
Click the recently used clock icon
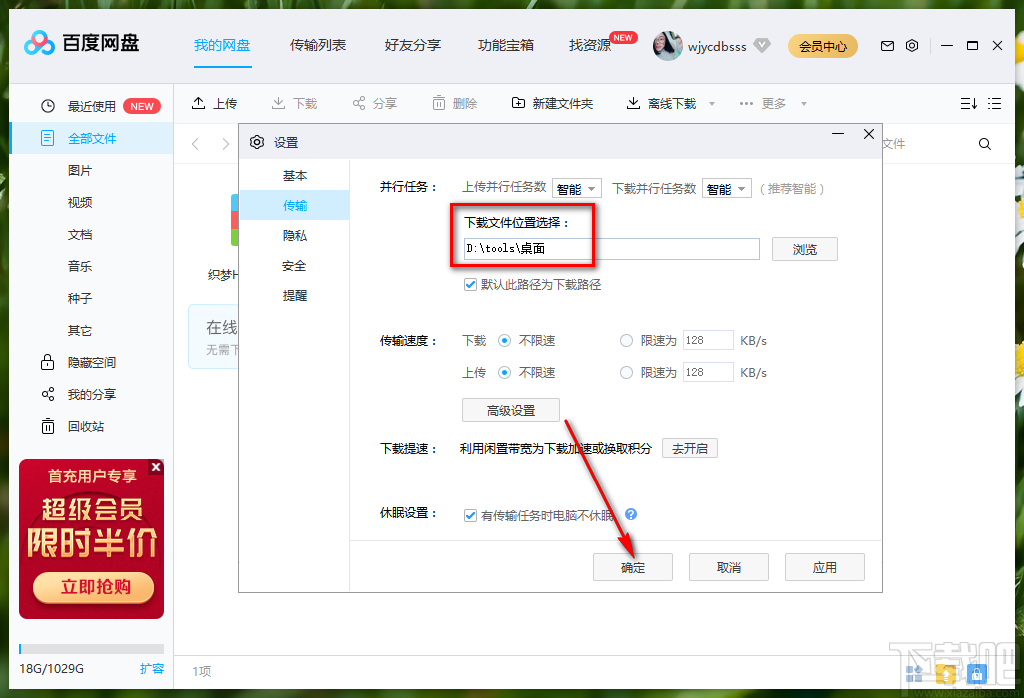point(48,106)
